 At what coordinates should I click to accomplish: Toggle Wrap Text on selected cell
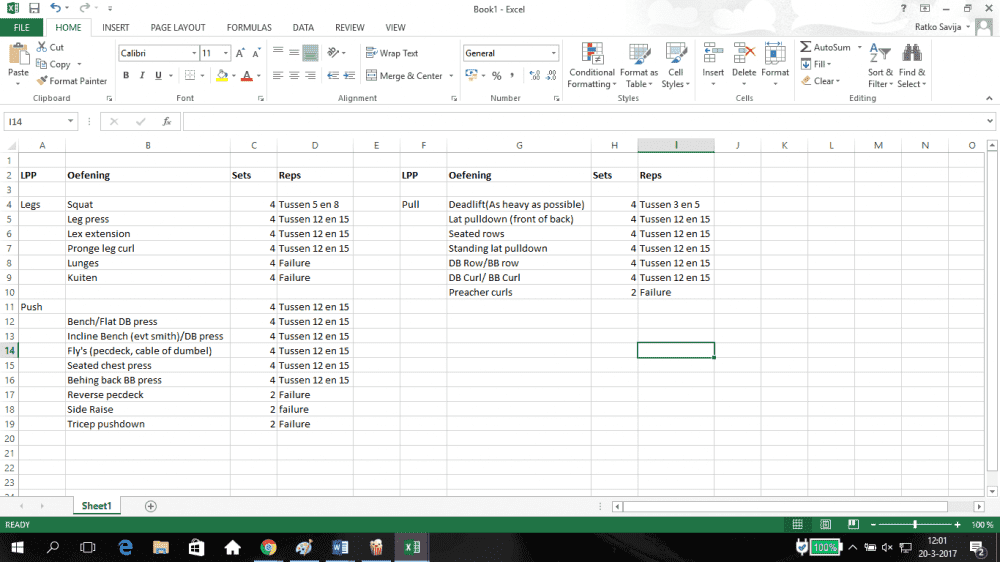(392, 53)
